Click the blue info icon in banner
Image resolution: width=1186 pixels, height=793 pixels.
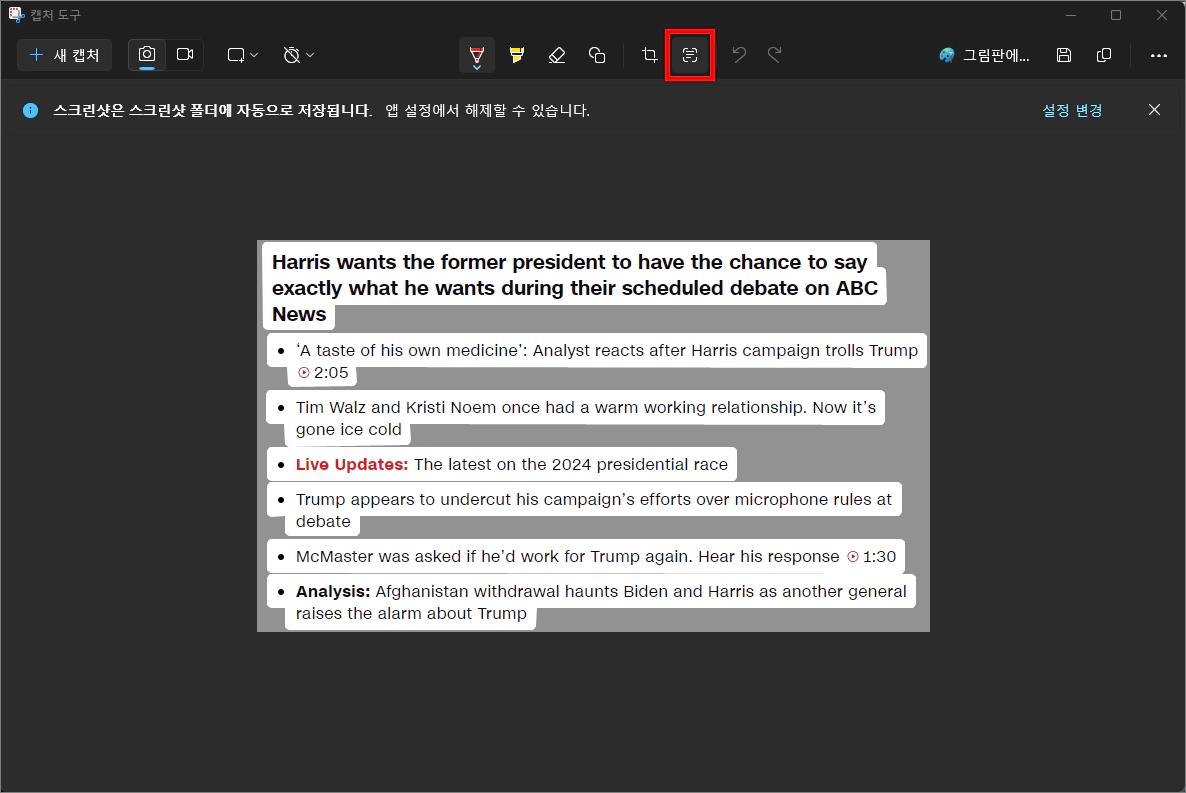tap(30, 110)
